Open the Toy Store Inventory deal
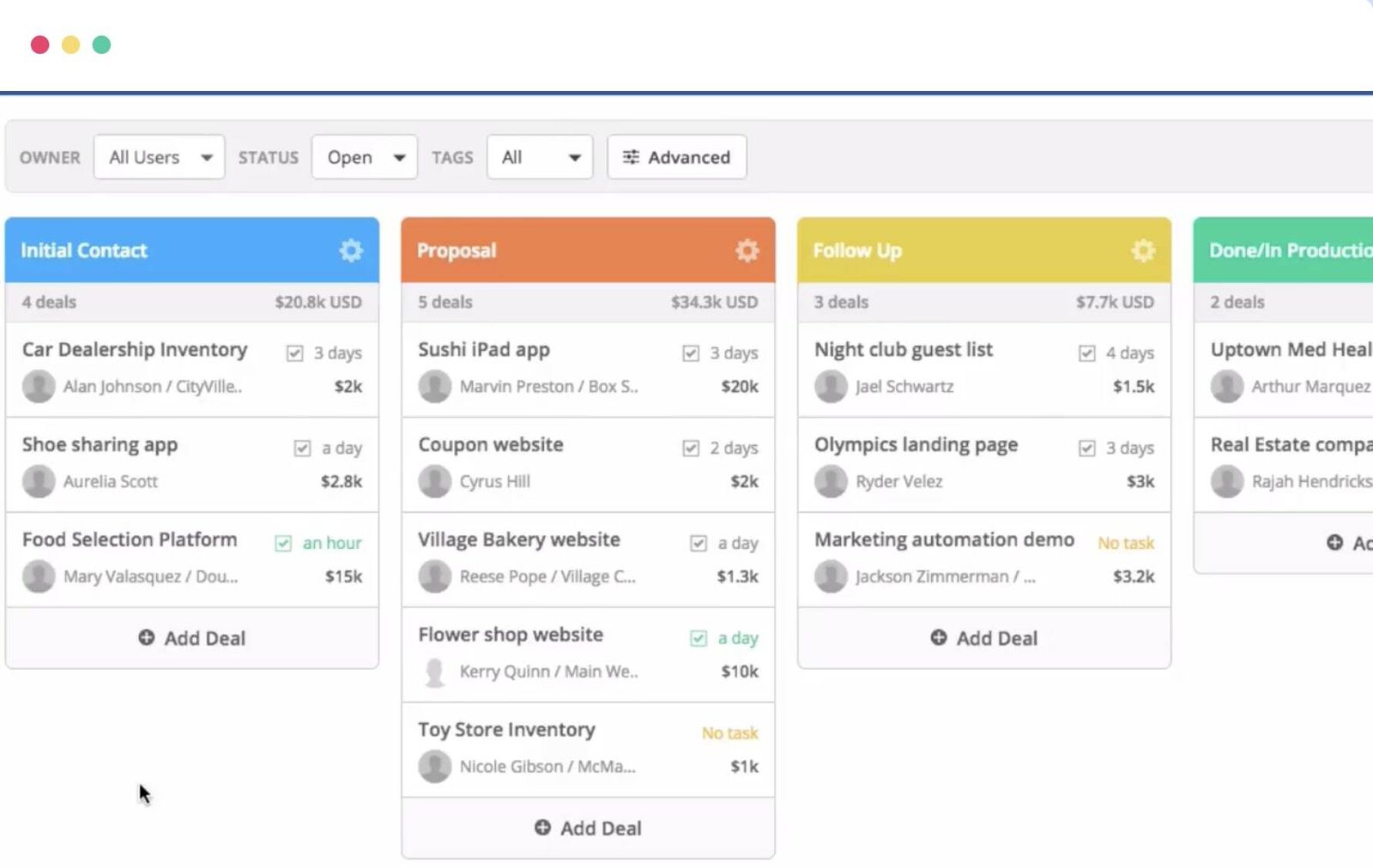The width and height of the screenshot is (1373, 868). [507, 730]
